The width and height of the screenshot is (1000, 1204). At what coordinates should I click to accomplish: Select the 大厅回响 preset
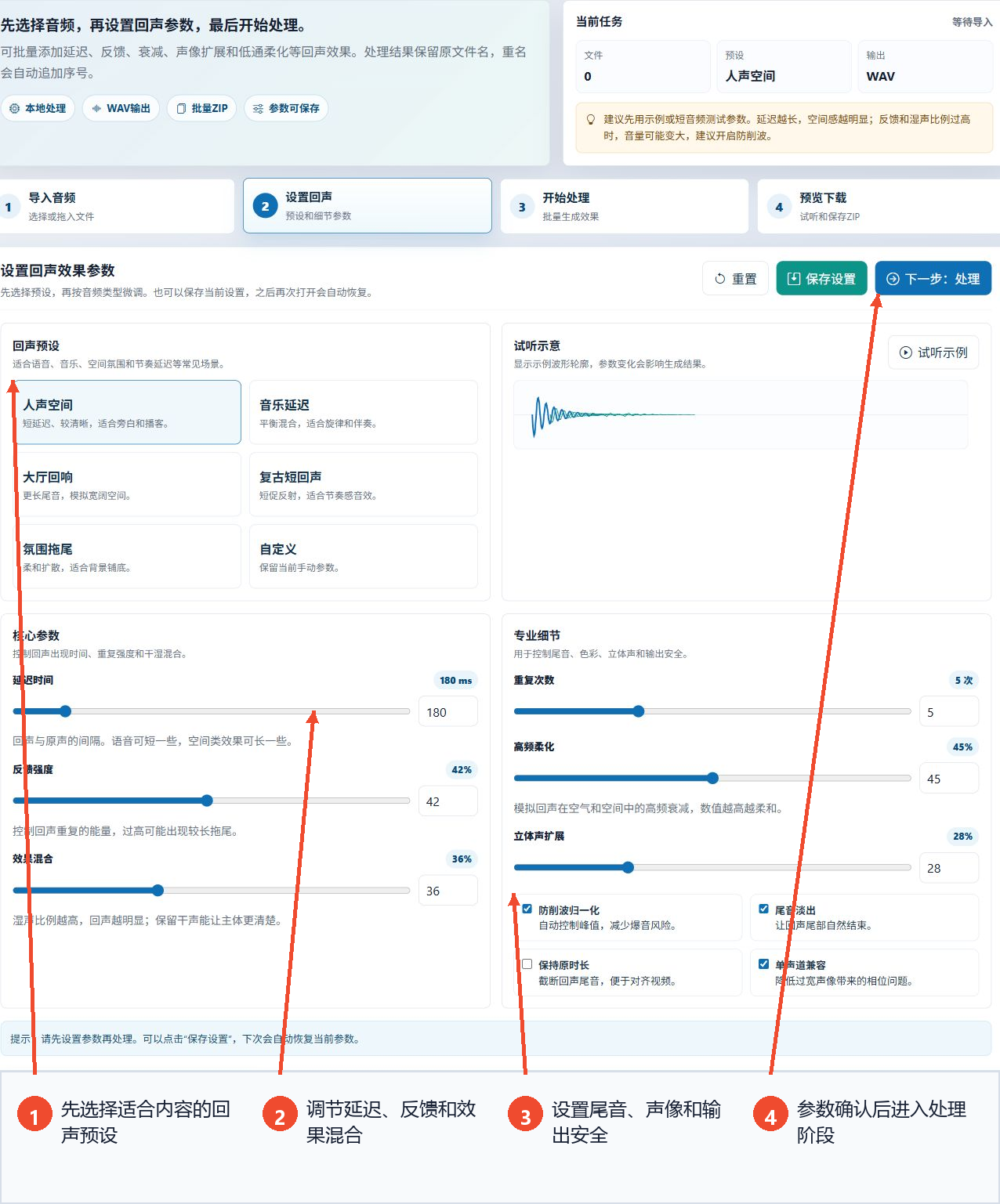point(127,485)
